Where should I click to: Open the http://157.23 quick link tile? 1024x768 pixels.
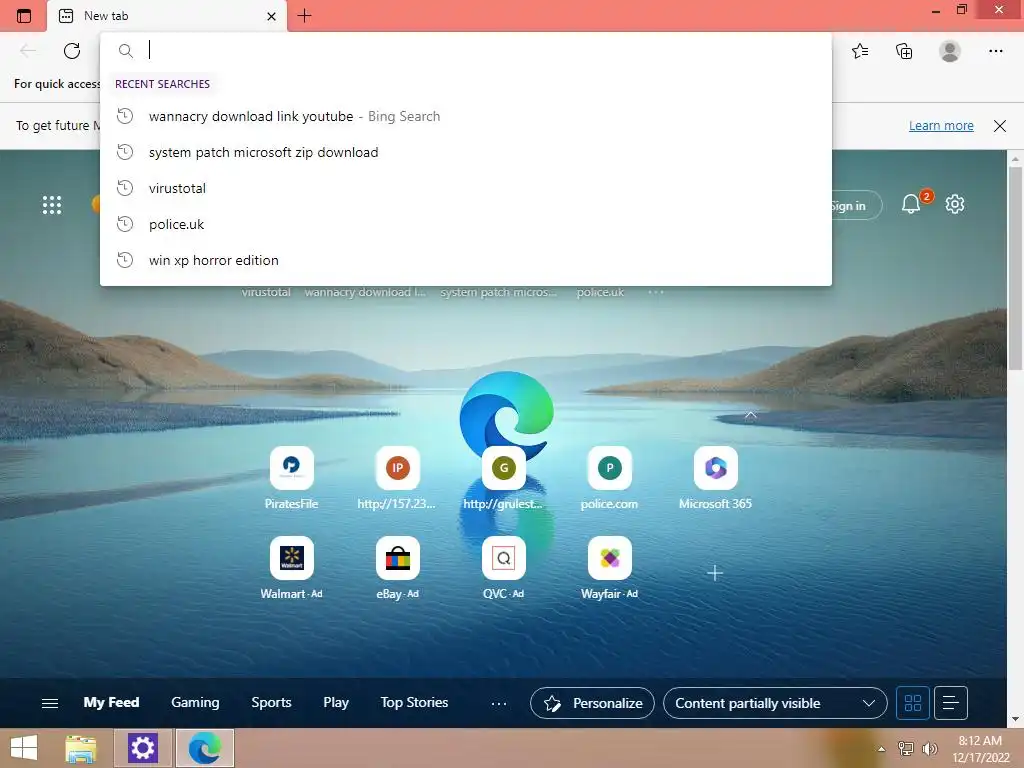(397, 478)
